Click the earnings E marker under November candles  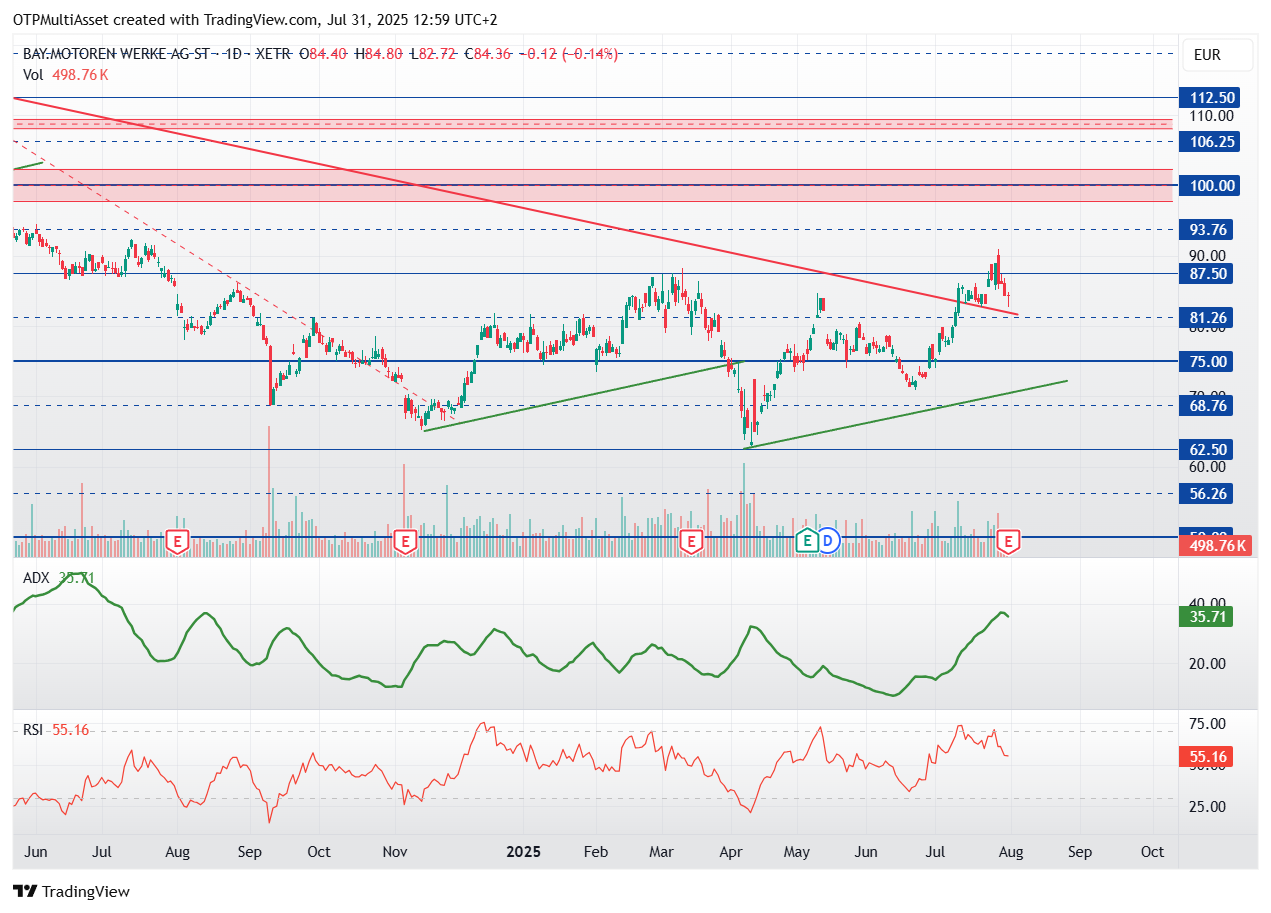pos(405,542)
